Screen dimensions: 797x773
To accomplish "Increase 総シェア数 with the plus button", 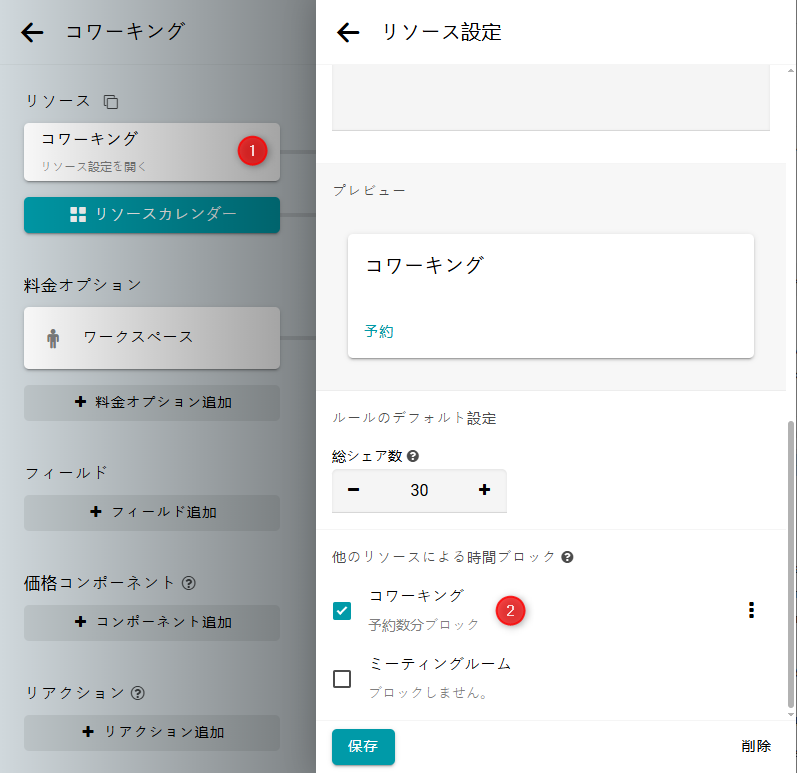I will [485, 490].
